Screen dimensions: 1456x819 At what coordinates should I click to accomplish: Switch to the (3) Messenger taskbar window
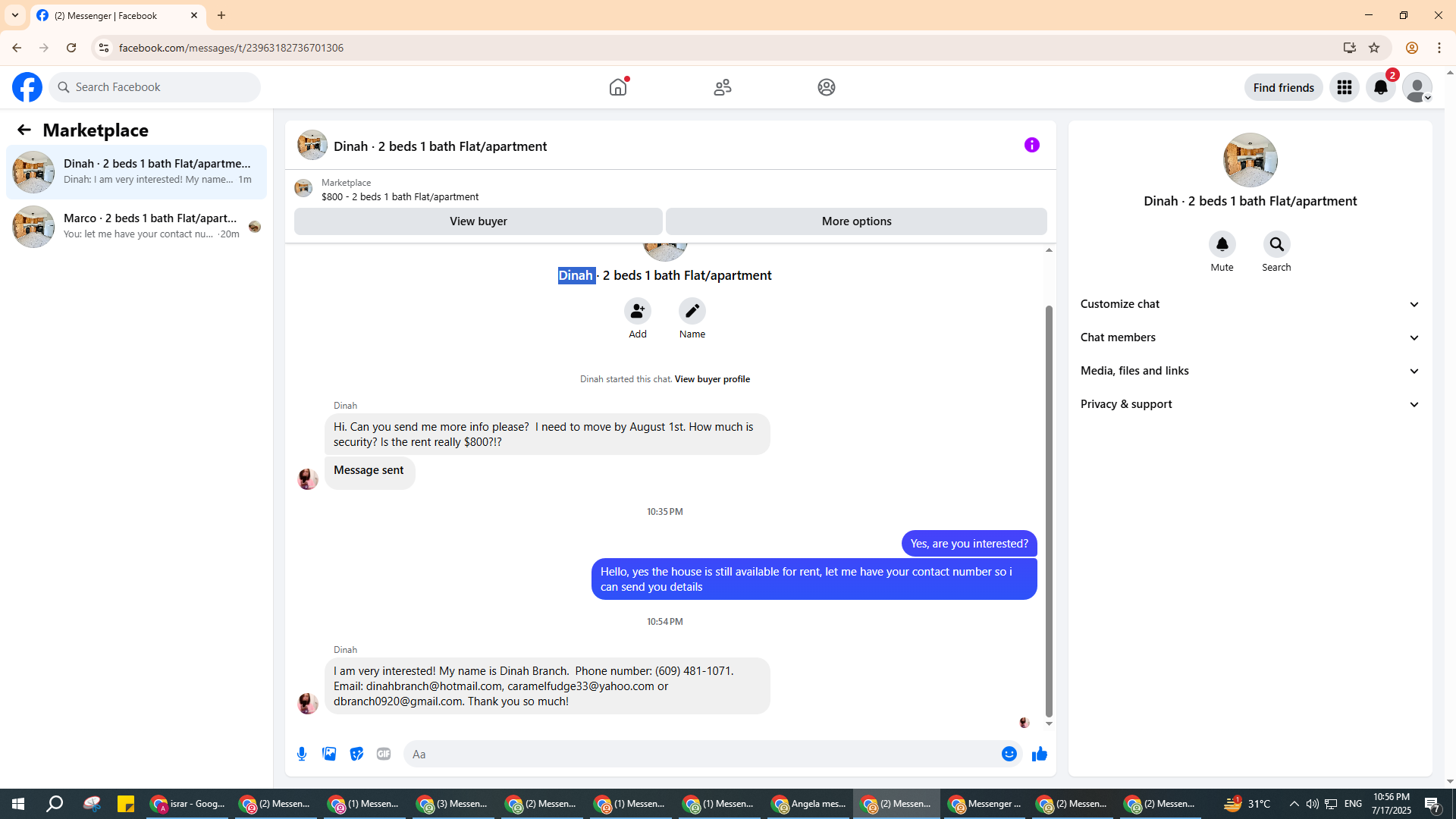click(453, 804)
